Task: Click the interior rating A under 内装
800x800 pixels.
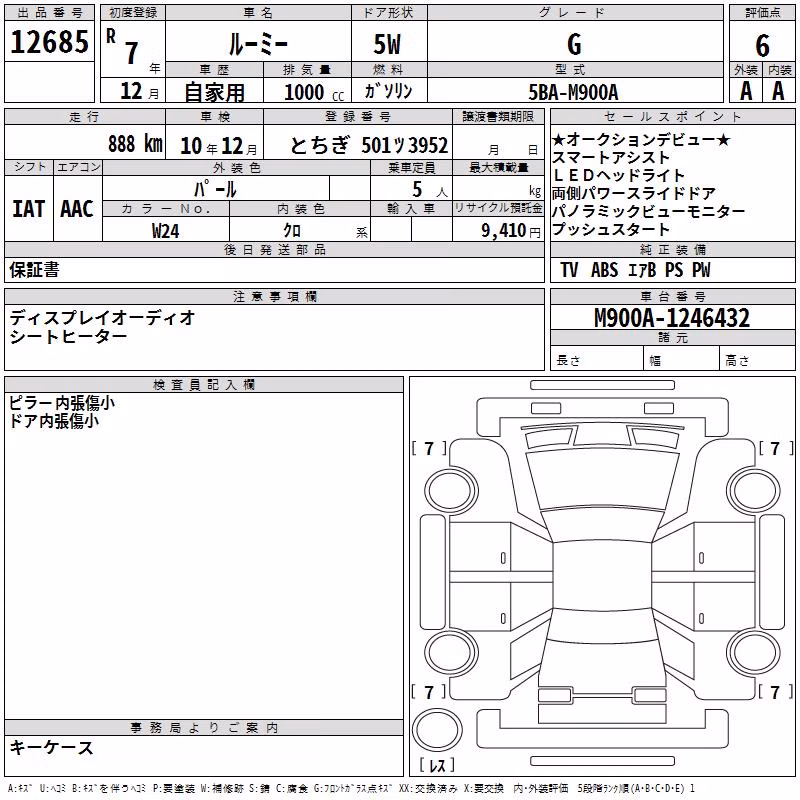Action: click(x=778, y=91)
